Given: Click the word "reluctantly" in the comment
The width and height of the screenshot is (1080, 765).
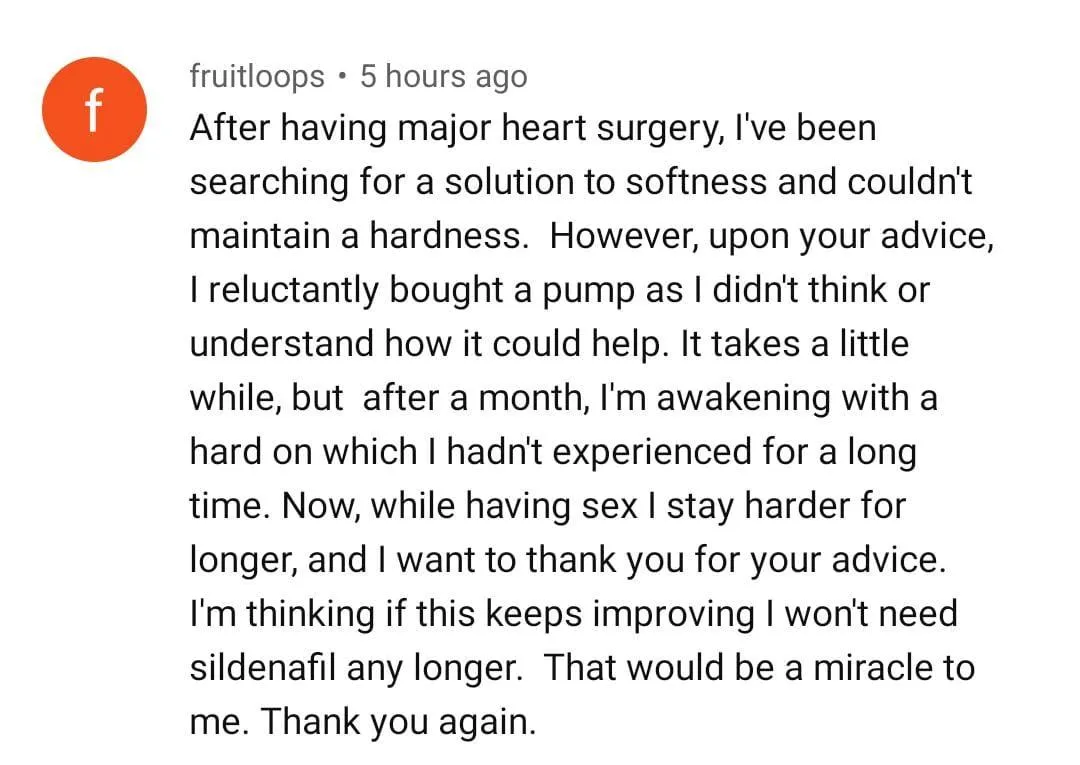Looking at the screenshot, I should coord(293,291).
